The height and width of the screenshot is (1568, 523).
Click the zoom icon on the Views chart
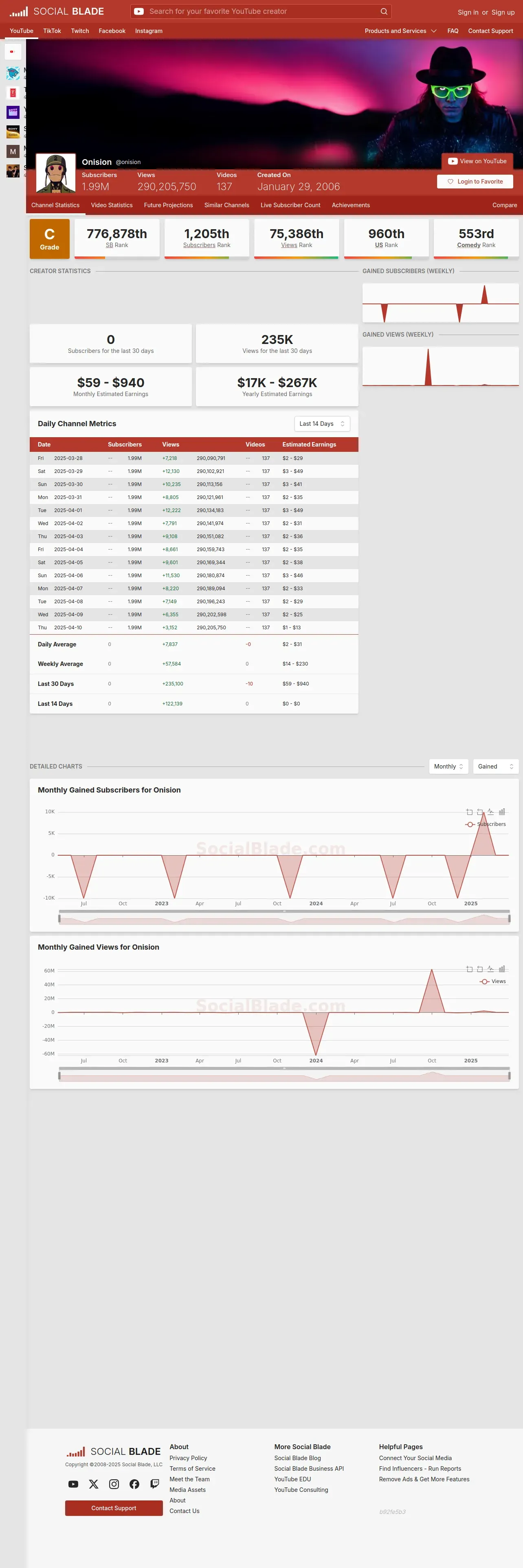(x=469, y=969)
